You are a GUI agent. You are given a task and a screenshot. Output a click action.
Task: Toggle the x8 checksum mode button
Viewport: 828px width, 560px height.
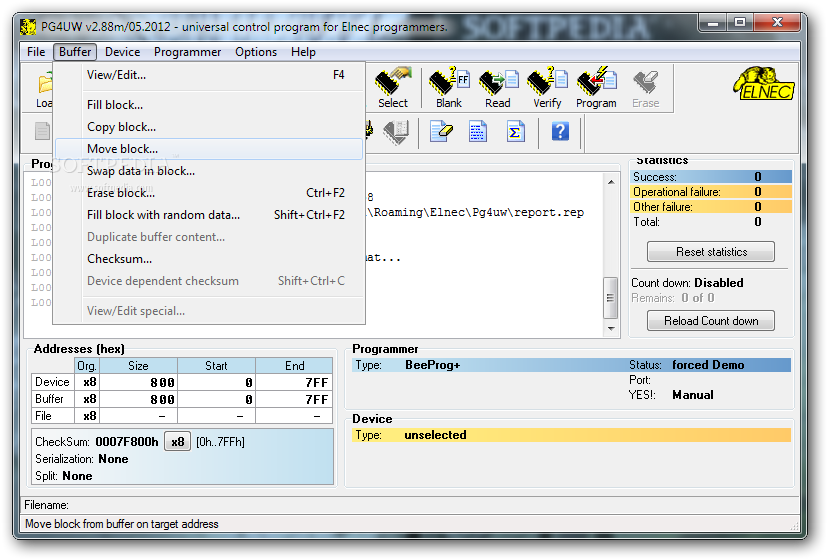(177, 442)
